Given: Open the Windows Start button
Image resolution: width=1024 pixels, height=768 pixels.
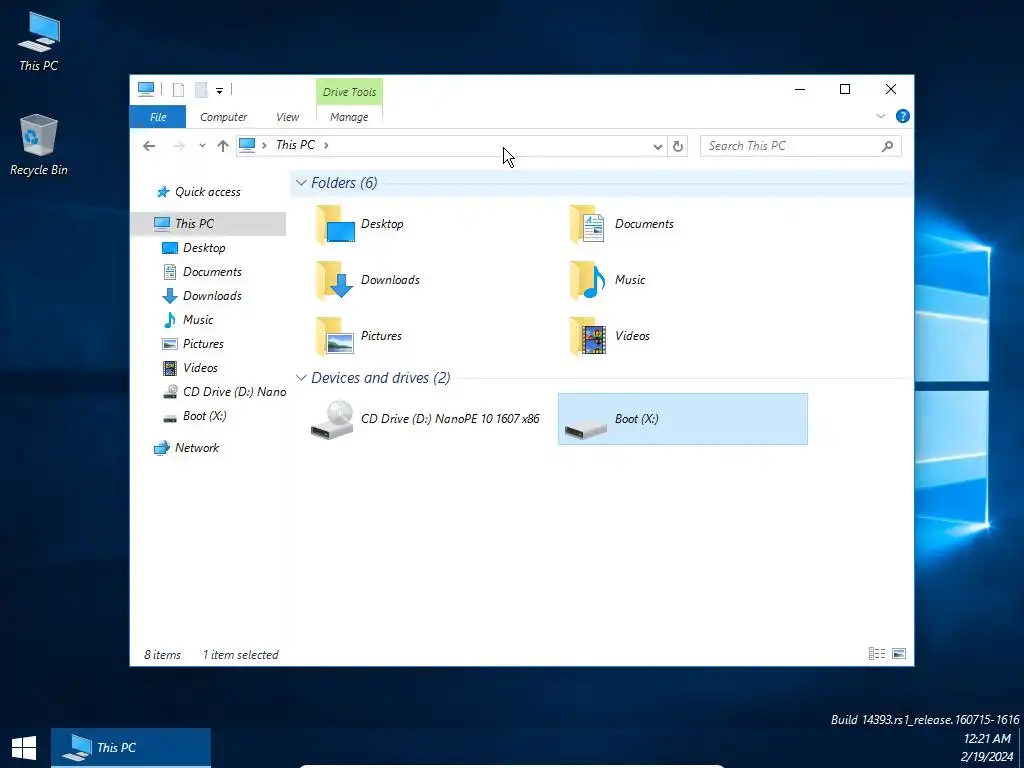Looking at the screenshot, I should click(24, 748).
